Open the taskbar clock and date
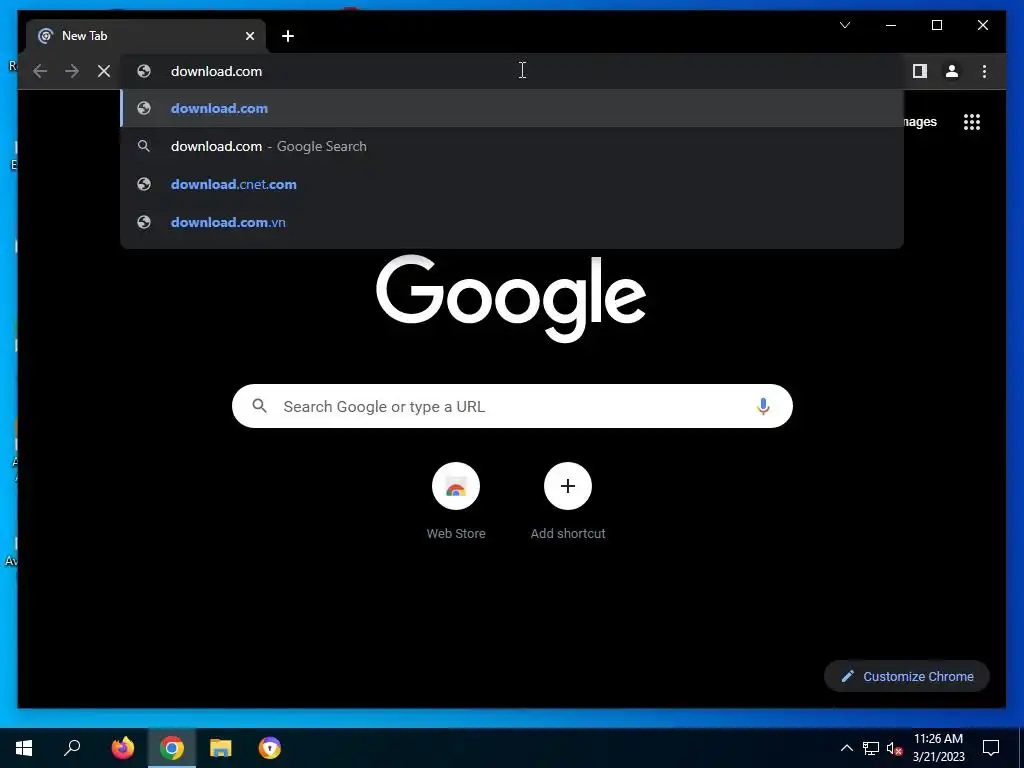Screen dimensions: 1024x768 point(938,748)
